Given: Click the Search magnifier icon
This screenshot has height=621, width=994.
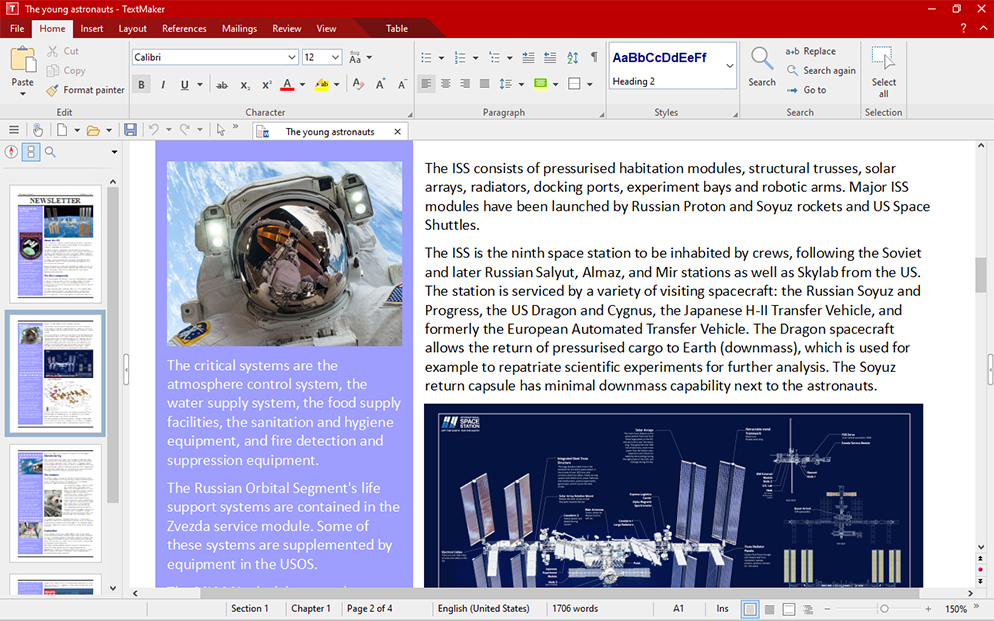Looking at the screenshot, I should (x=762, y=59).
